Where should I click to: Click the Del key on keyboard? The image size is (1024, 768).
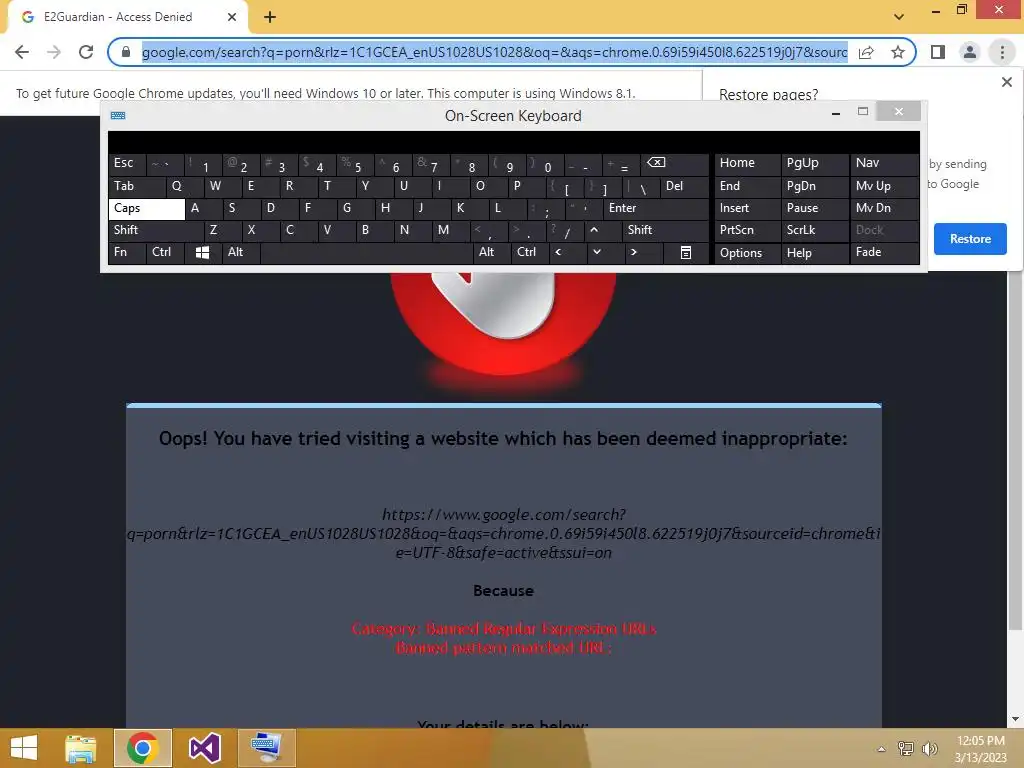(x=684, y=186)
